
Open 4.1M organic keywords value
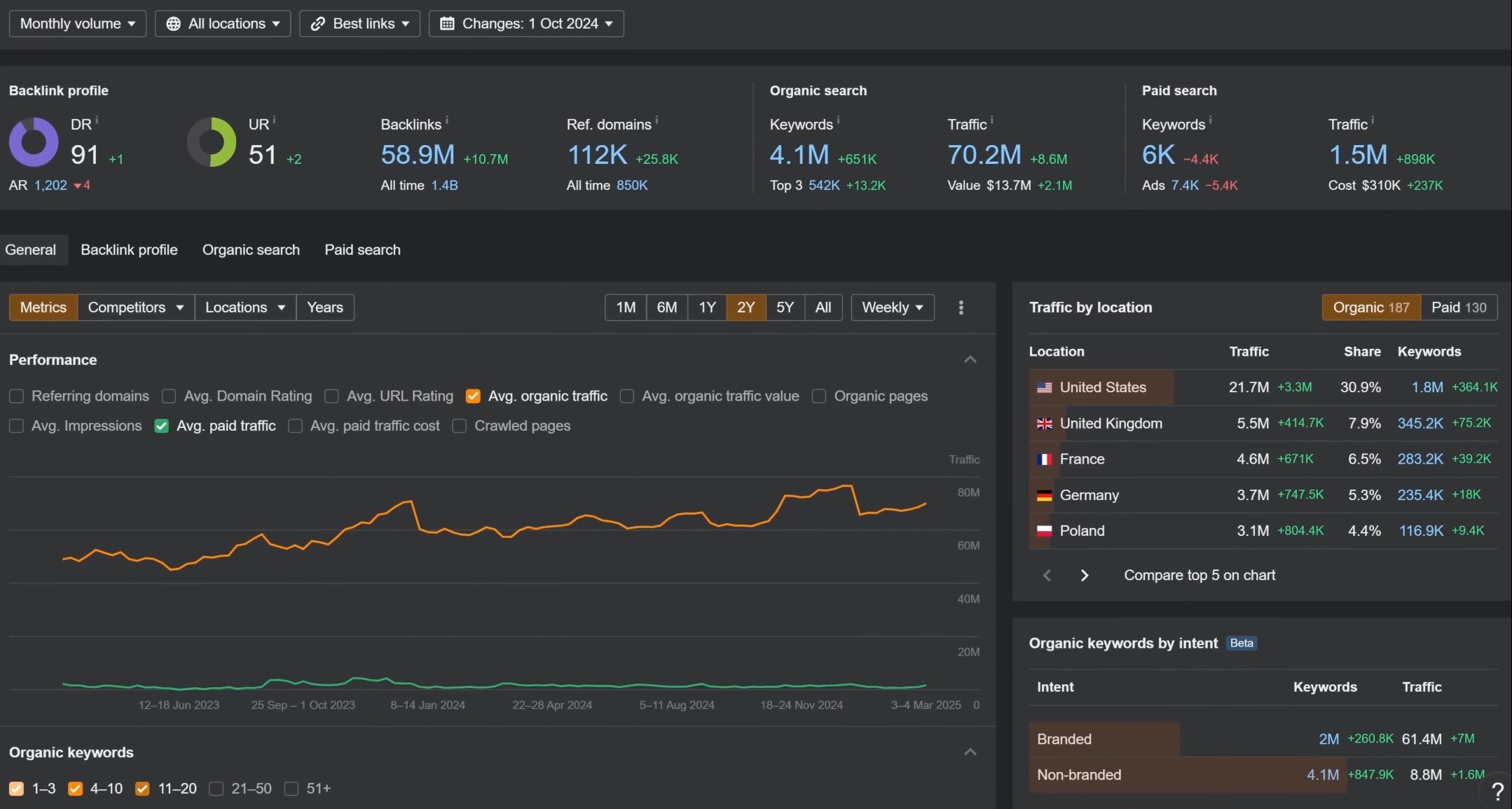point(799,155)
